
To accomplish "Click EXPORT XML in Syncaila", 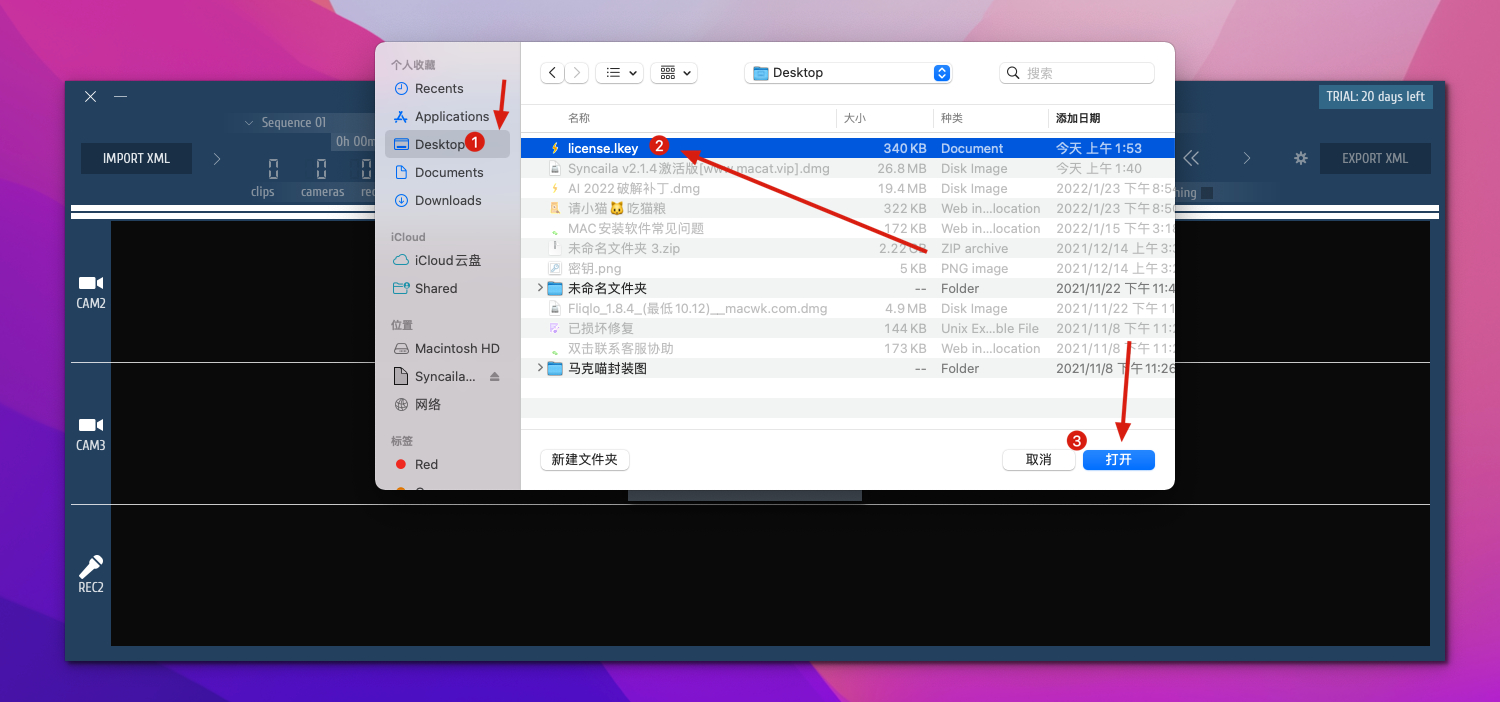I will (1375, 158).
